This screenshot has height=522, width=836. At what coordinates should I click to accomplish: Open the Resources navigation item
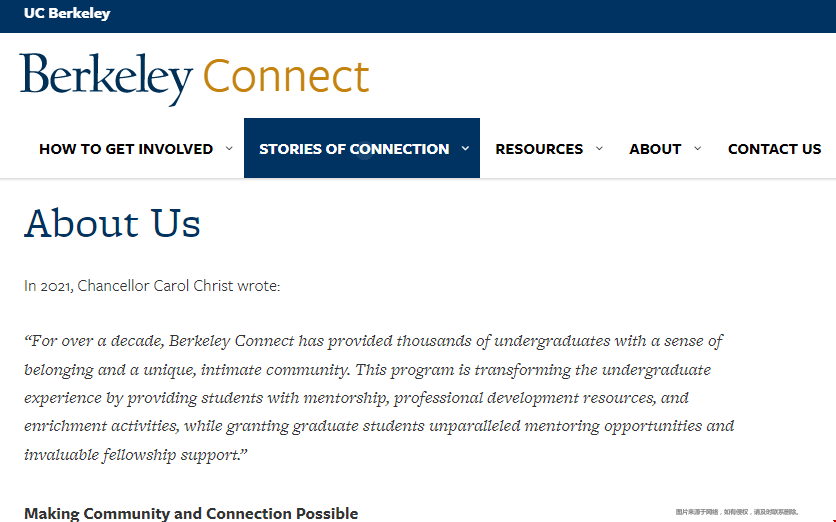[539, 149]
